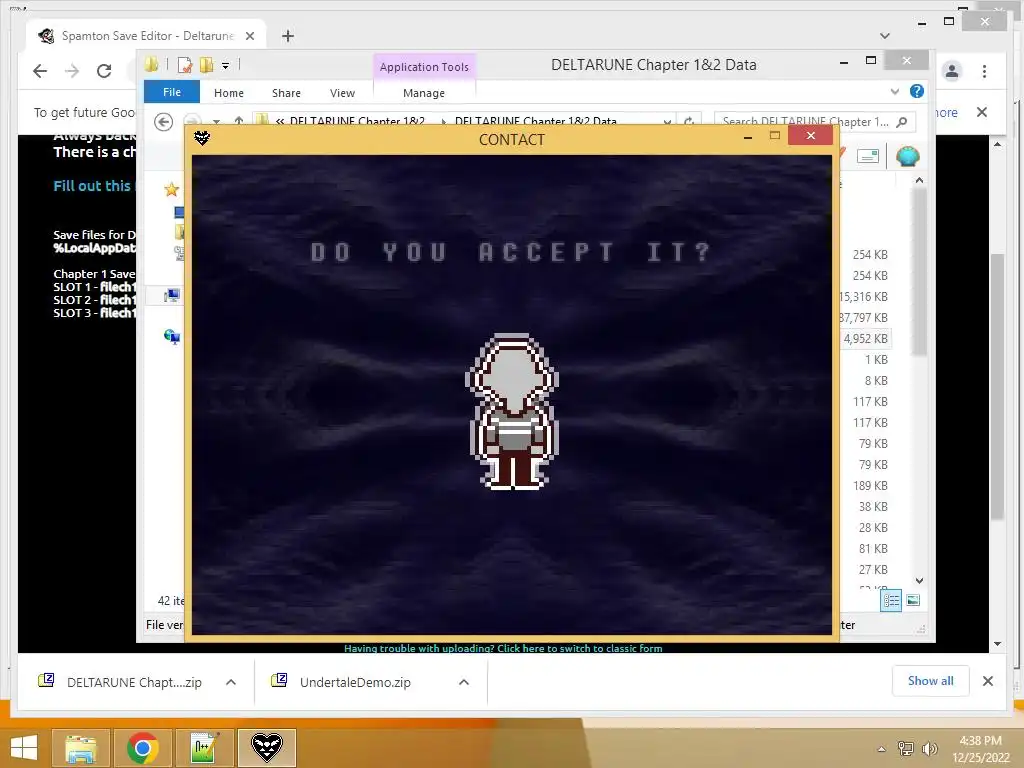This screenshot has height=768, width=1024.
Task: Open the Chrome profile avatar menu
Action: tap(952, 71)
